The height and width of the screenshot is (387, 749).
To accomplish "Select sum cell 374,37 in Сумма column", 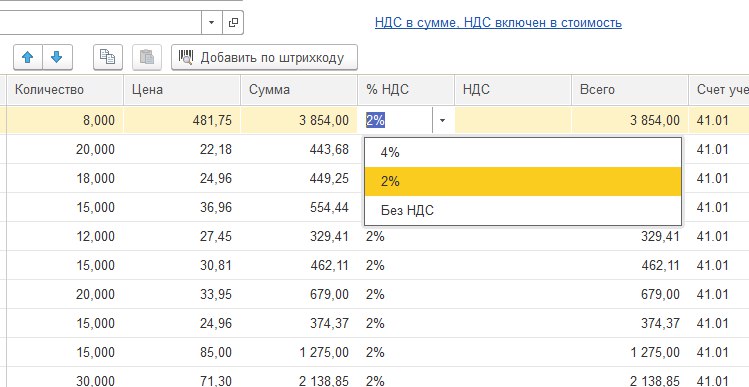I will click(299, 323).
